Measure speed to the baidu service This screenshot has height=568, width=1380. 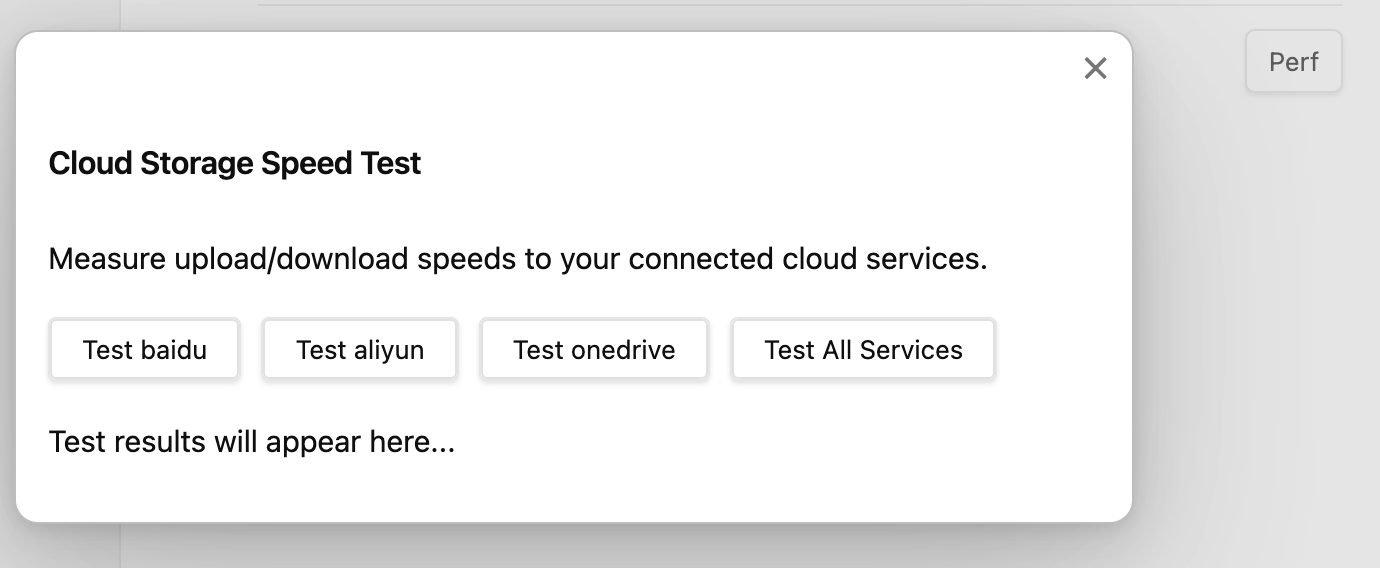pos(145,350)
